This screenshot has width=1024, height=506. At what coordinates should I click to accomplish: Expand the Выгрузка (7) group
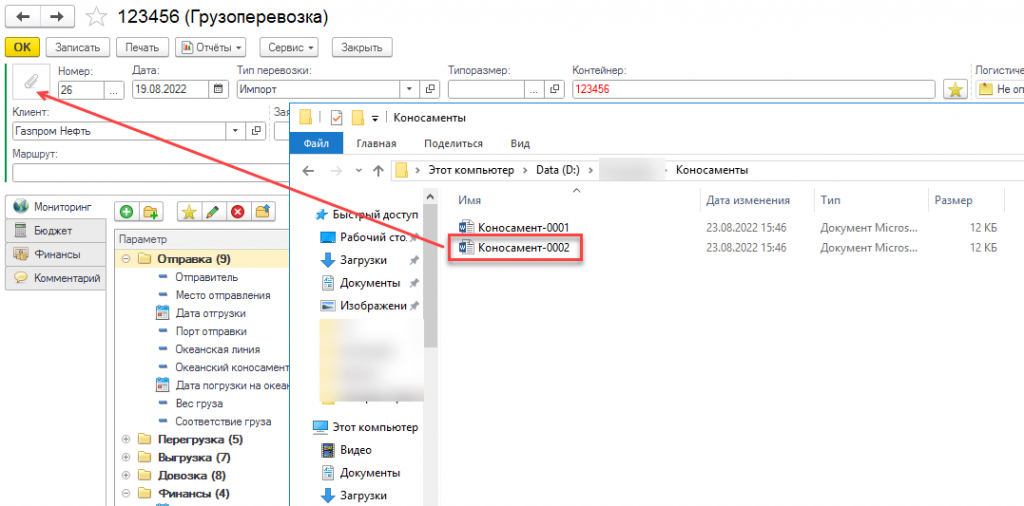coord(126,457)
